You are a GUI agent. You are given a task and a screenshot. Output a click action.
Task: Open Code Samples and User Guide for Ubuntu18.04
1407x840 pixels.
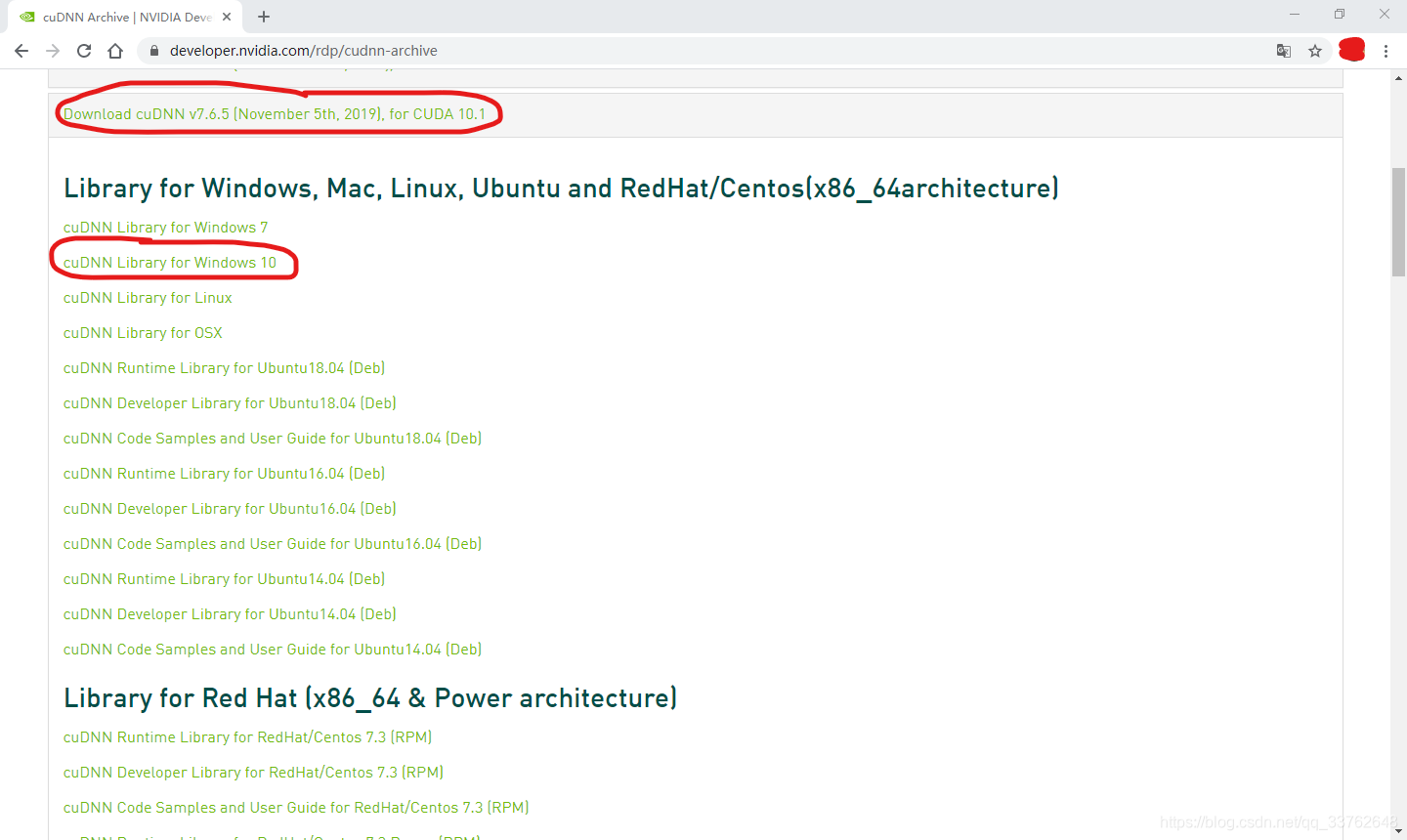273,439
